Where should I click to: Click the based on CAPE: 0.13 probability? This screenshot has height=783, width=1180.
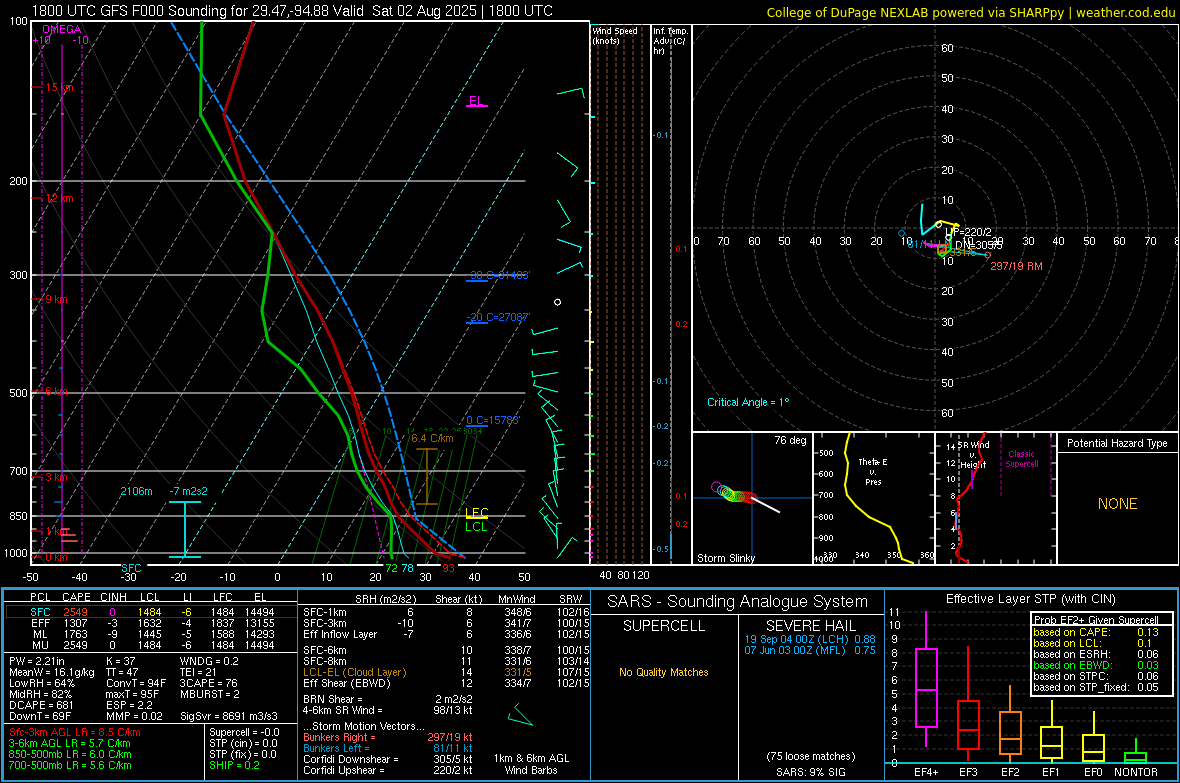1096,632
